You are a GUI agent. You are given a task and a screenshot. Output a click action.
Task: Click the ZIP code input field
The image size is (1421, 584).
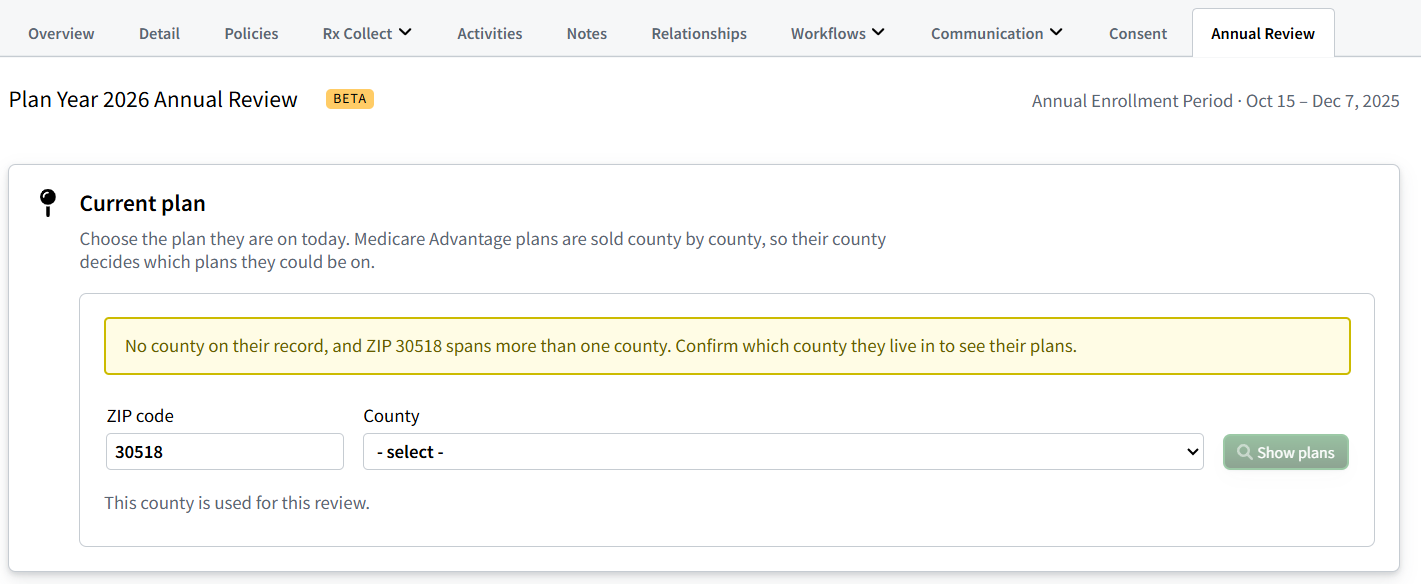point(225,452)
